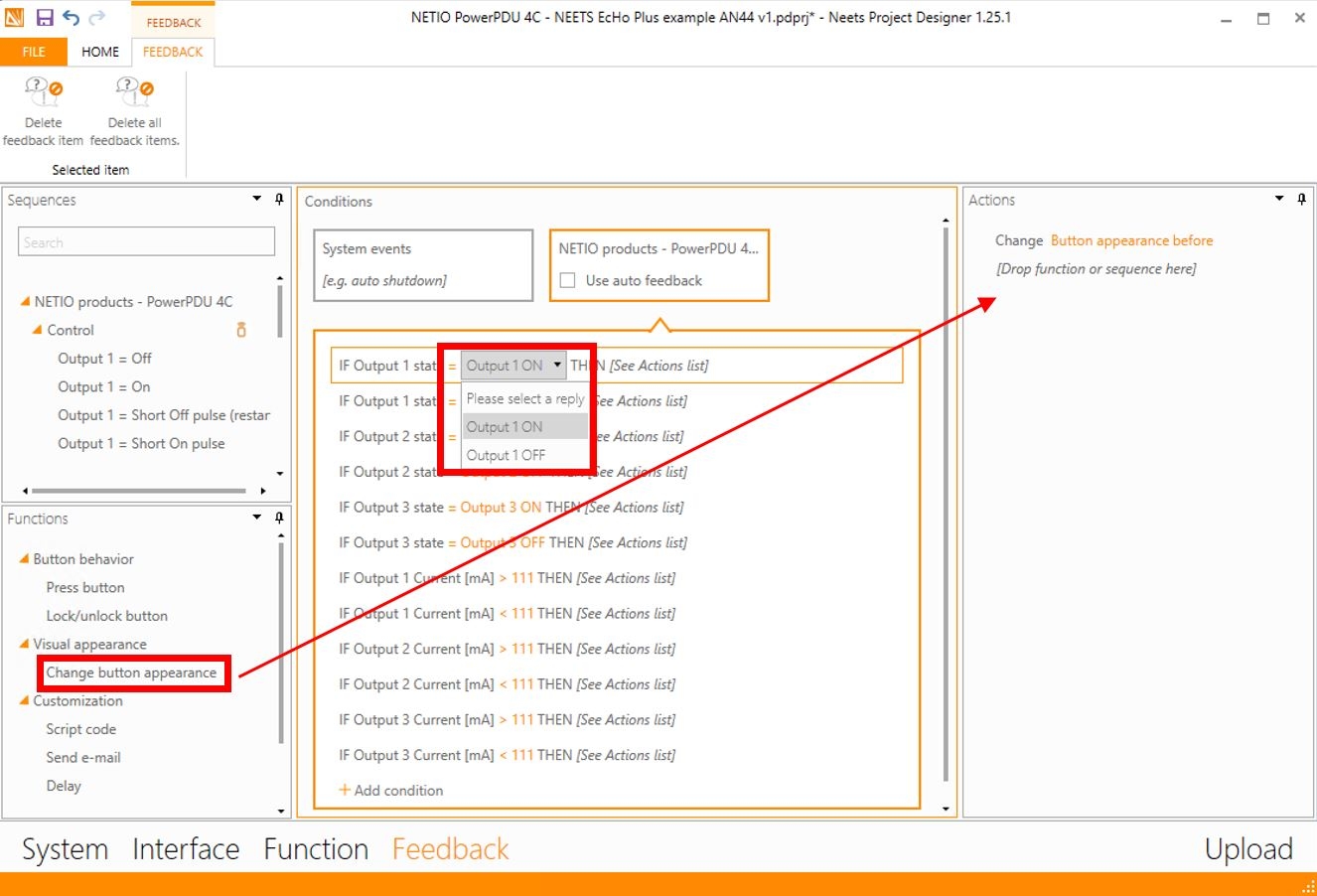Open the Sequences panel options arrow
This screenshot has width=1317, height=896.
pos(257,199)
